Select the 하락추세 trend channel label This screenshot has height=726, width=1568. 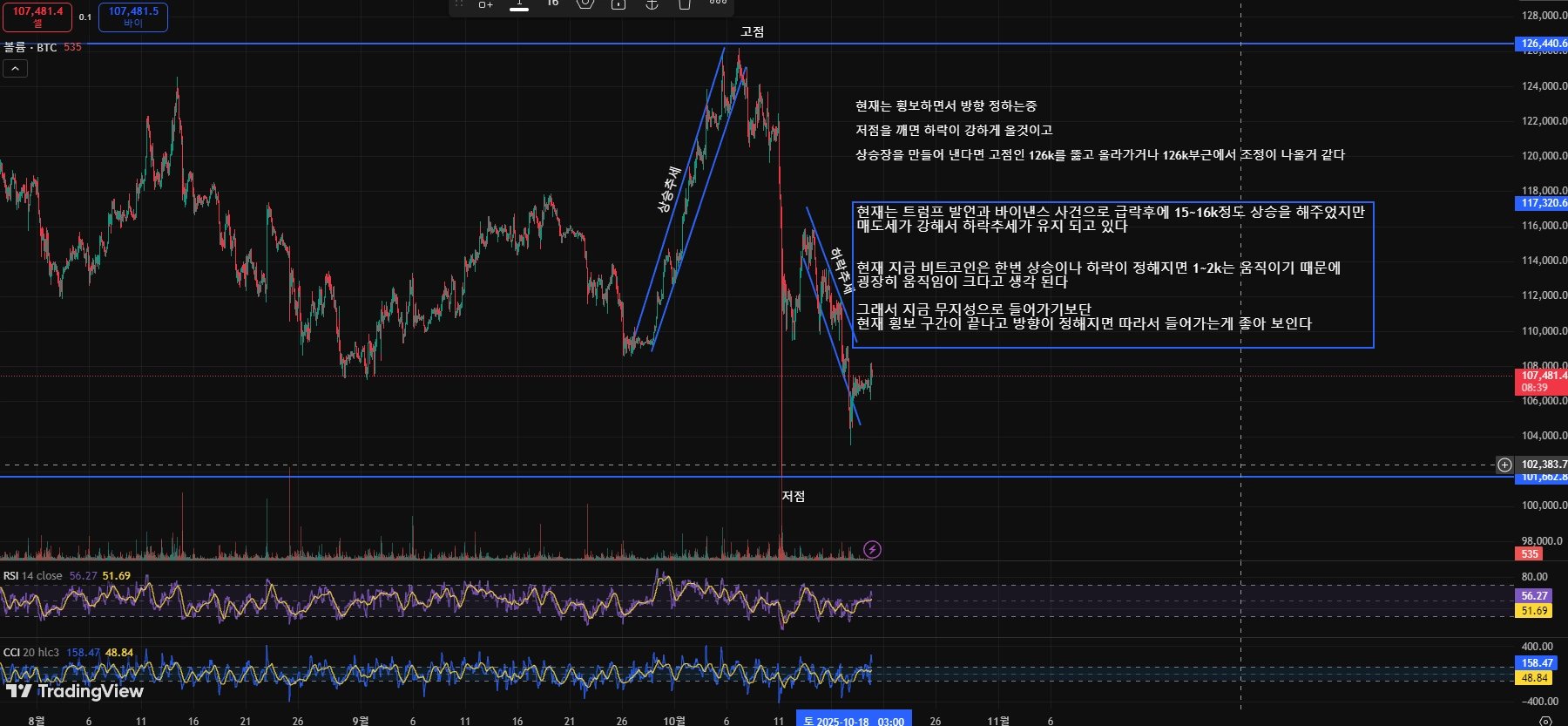pos(841,271)
